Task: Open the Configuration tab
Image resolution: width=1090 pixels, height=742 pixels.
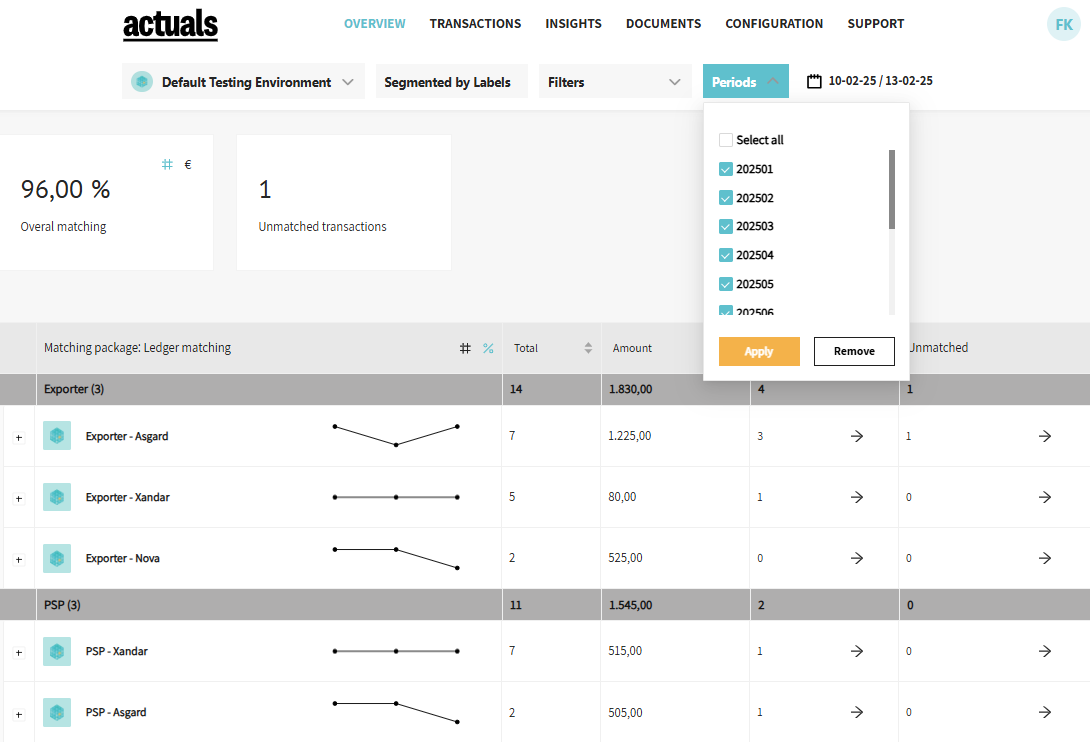Action: pos(774,24)
